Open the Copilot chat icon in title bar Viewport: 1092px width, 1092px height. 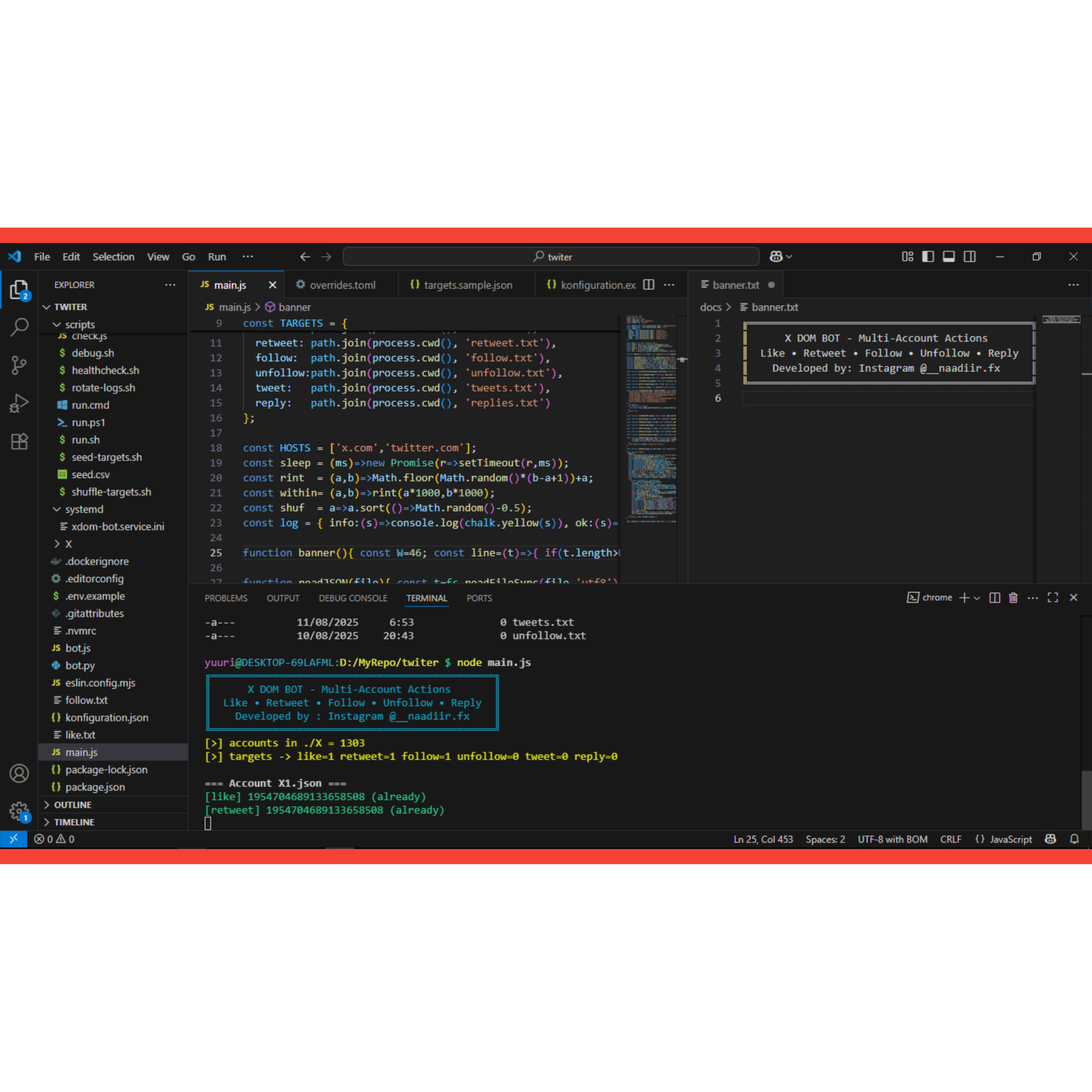click(x=776, y=257)
